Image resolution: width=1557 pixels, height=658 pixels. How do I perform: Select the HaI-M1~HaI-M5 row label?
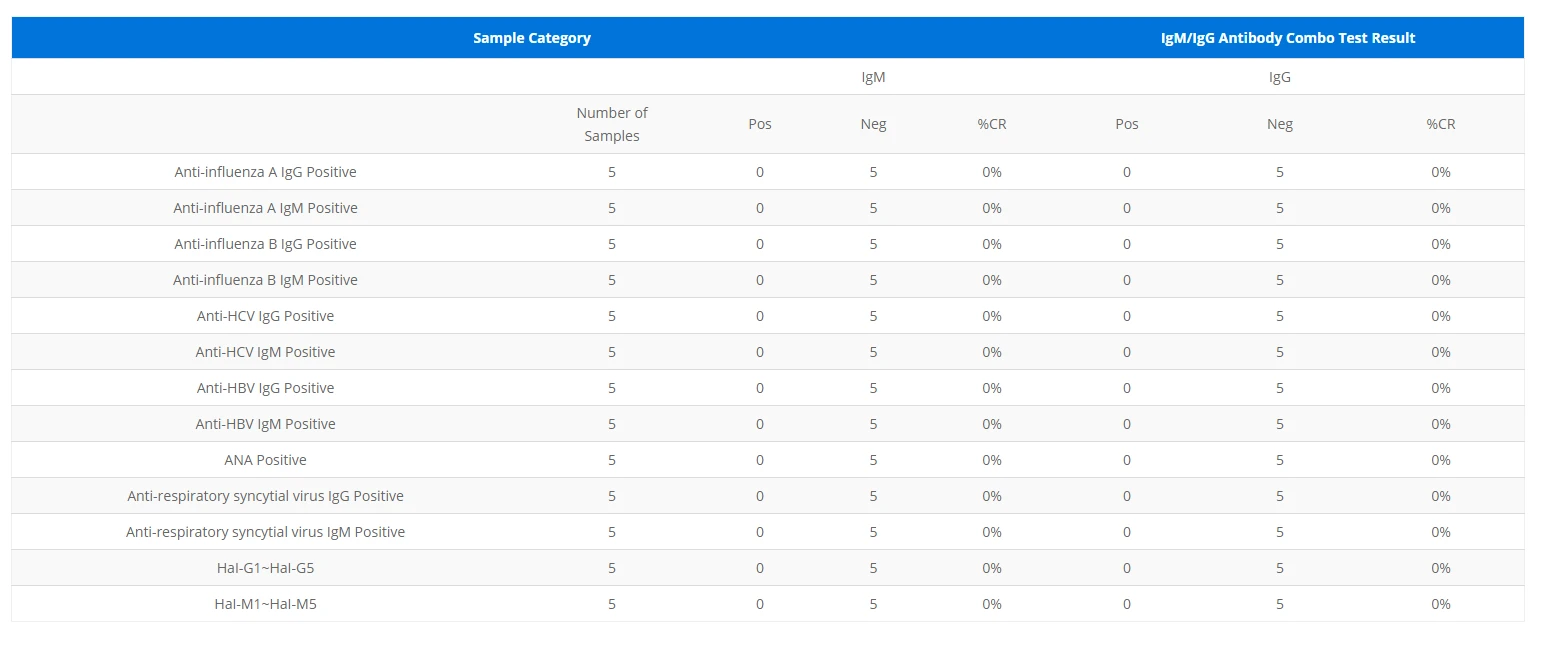[x=265, y=604]
